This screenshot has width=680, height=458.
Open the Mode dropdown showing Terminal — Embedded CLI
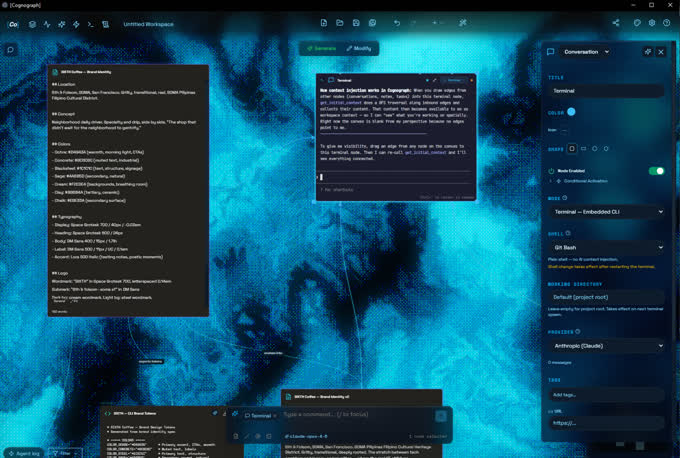(606, 212)
